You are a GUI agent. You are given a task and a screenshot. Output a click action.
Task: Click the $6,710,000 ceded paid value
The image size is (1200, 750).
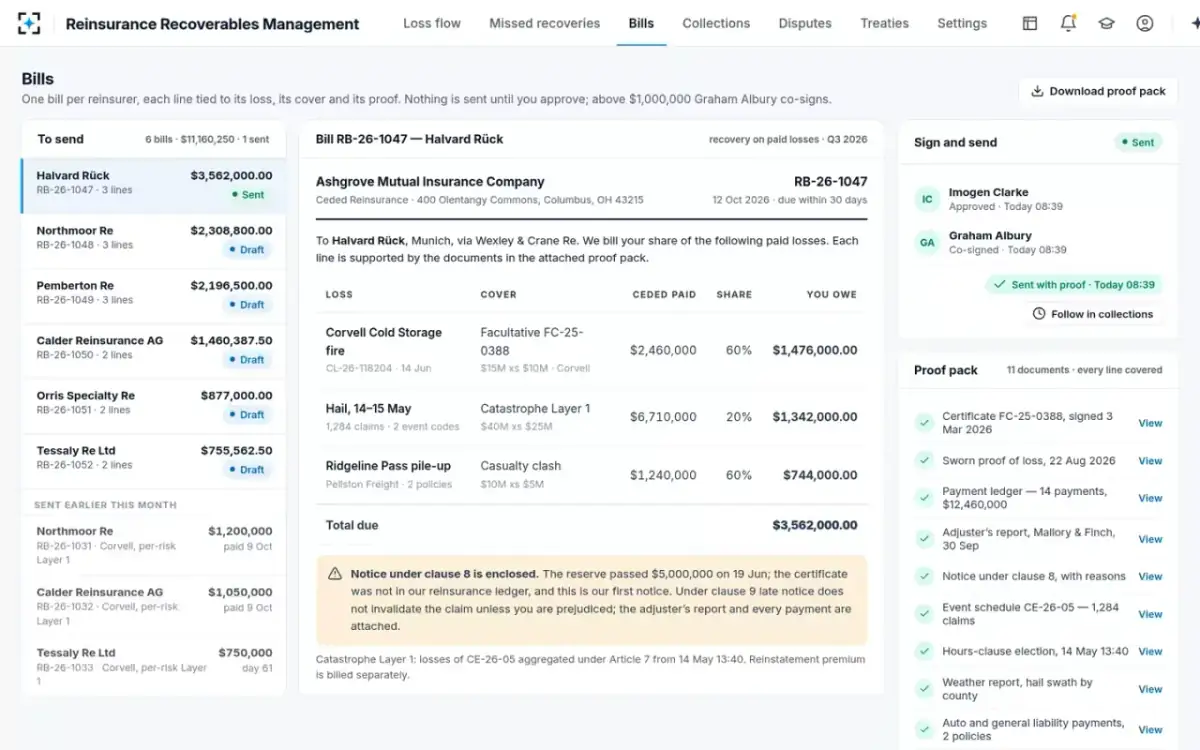pyautogui.click(x=663, y=417)
